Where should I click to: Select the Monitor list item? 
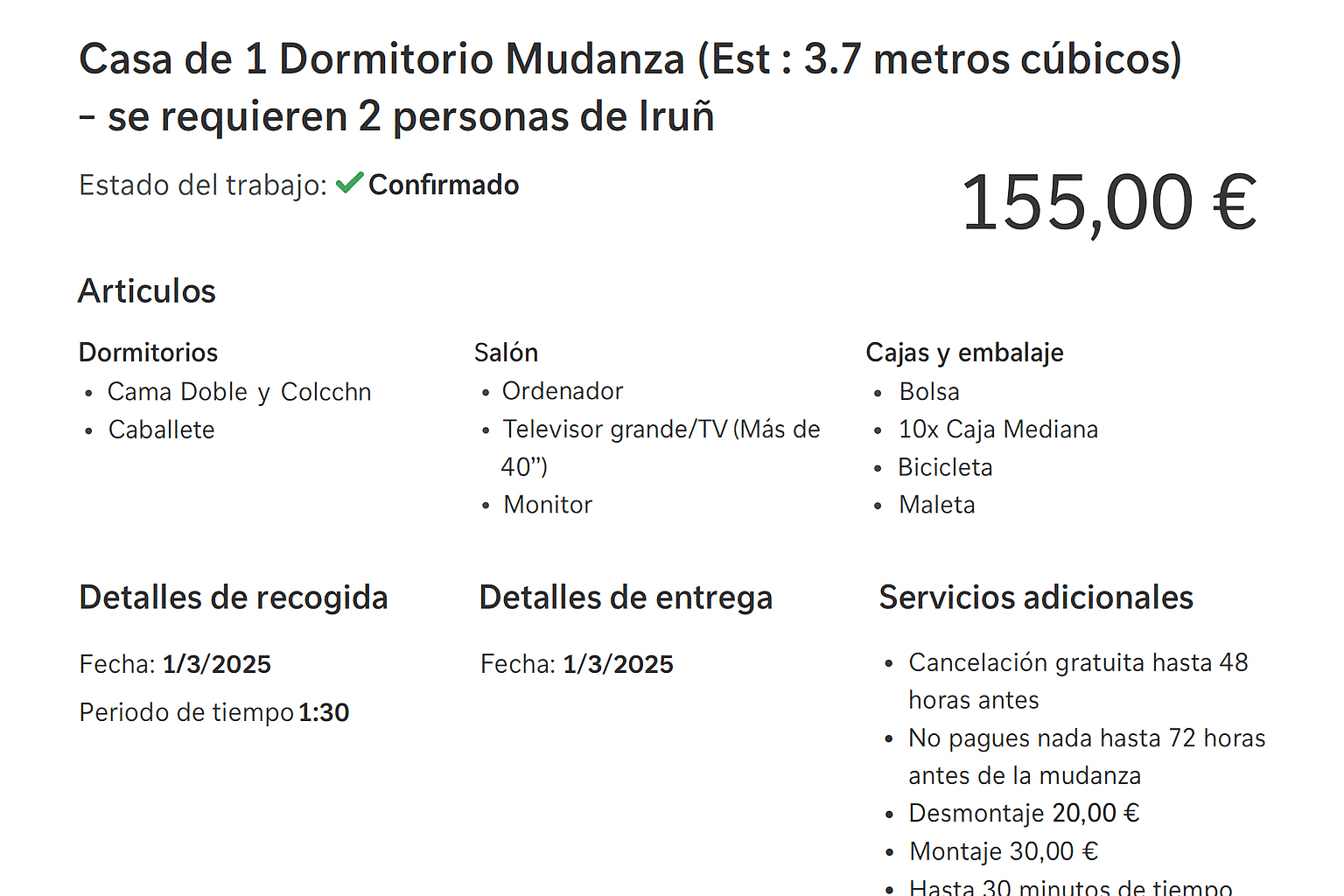tap(548, 505)
